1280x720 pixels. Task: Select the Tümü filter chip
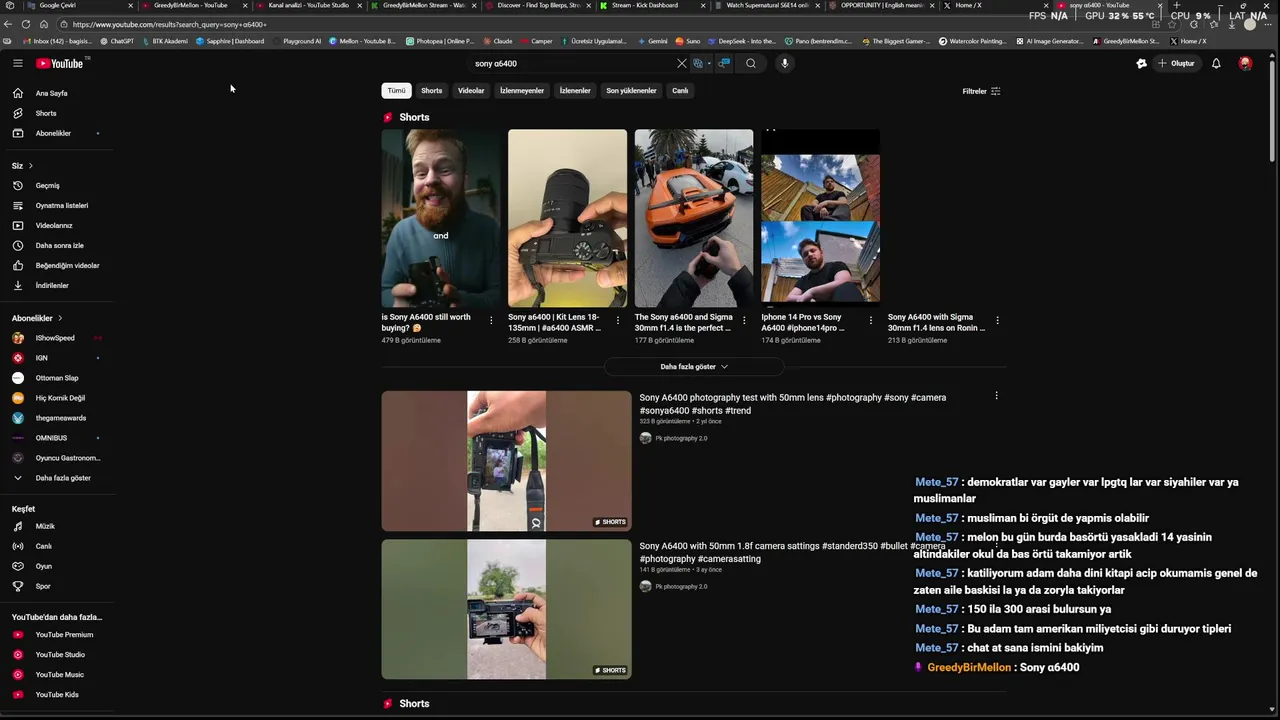(x=397, y=91)
